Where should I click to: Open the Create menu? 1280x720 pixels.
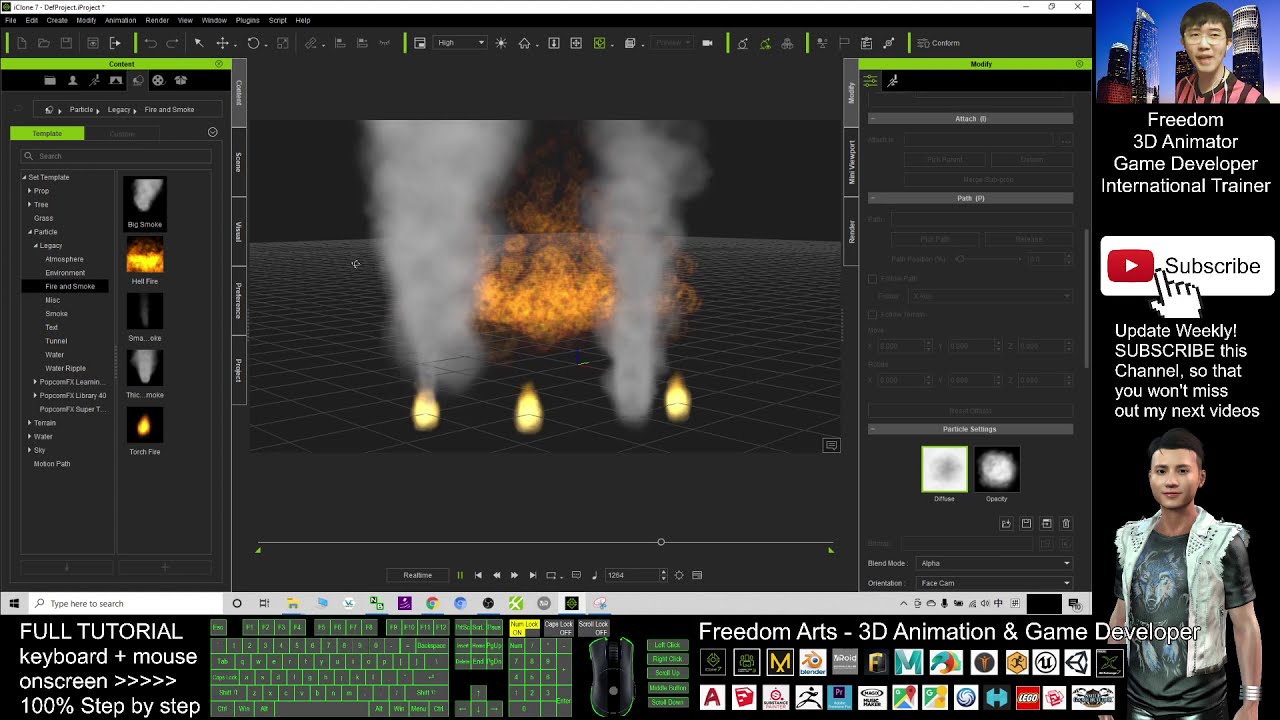coord(57,20)
